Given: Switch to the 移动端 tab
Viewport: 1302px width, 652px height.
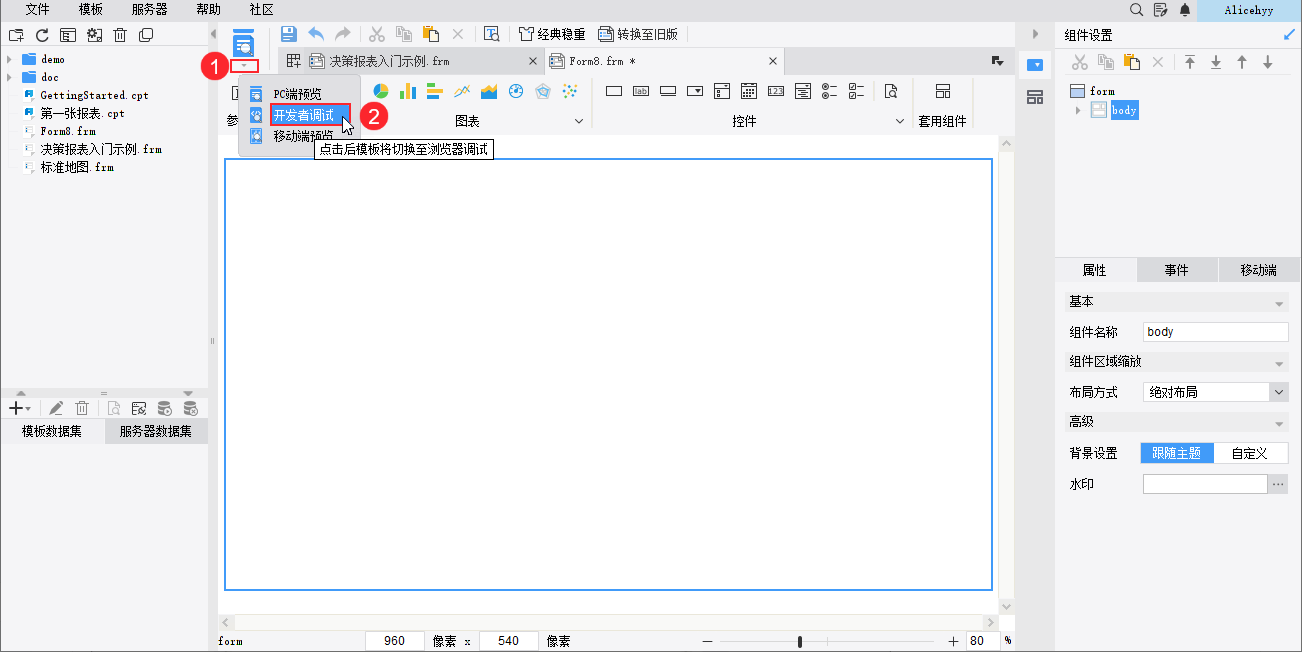Looking at the screenshot, I should 1258,270.
